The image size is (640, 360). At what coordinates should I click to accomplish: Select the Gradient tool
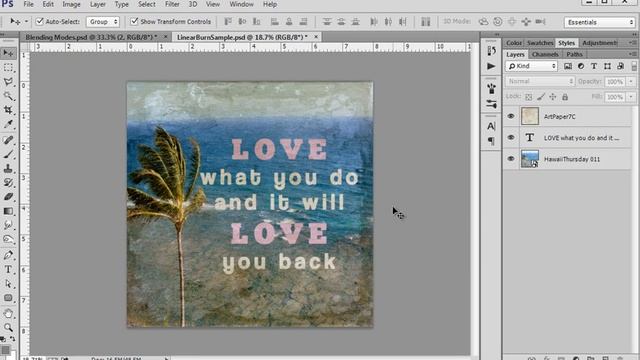click(8, 211)
